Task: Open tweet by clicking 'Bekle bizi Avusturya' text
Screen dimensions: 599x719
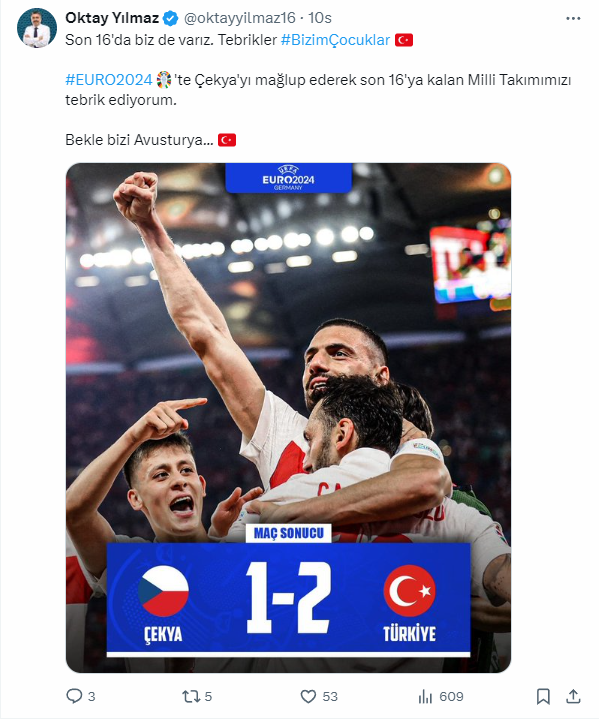Action: (x=139, y=140)
